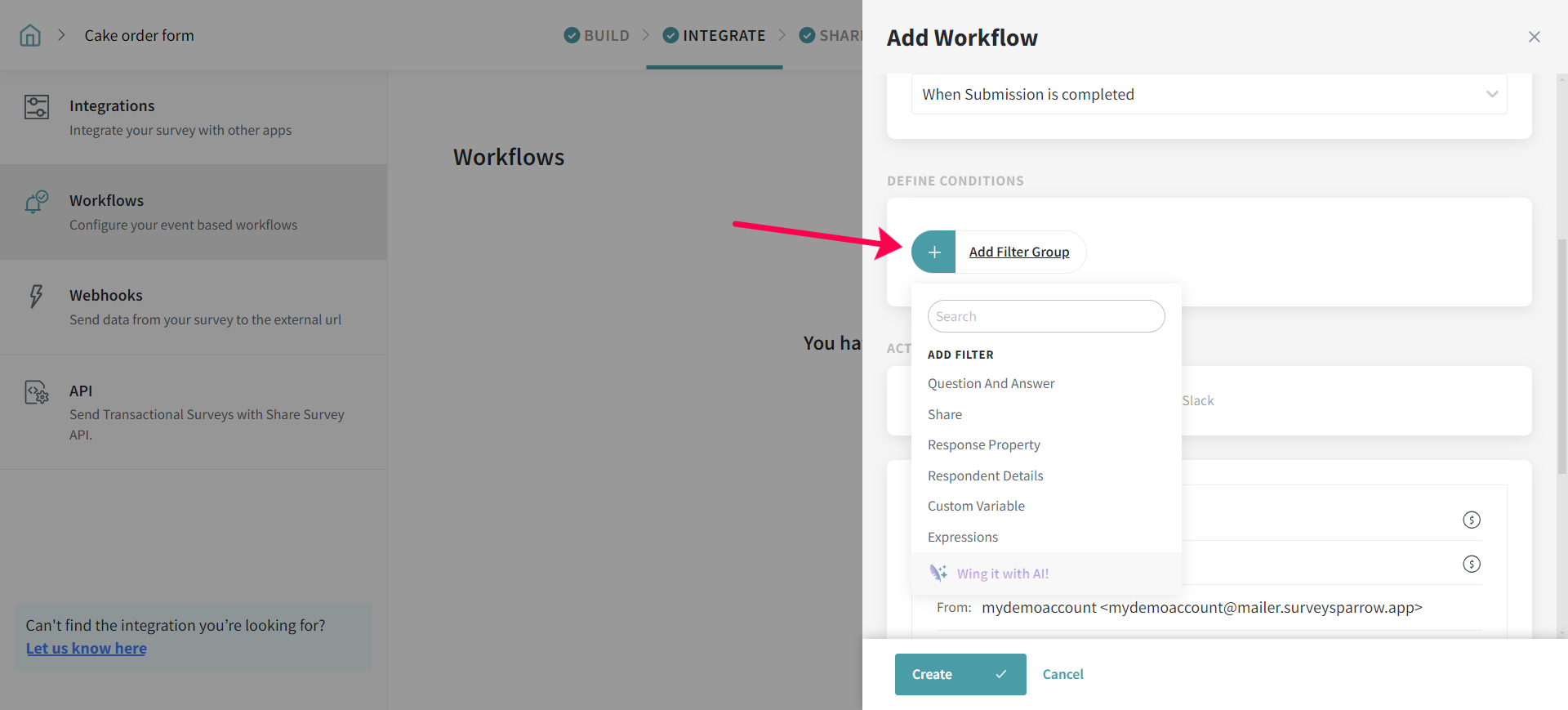Close the Add Workflow panel
This screenshot has width=1568, height=710.
tap(1534, 37)
